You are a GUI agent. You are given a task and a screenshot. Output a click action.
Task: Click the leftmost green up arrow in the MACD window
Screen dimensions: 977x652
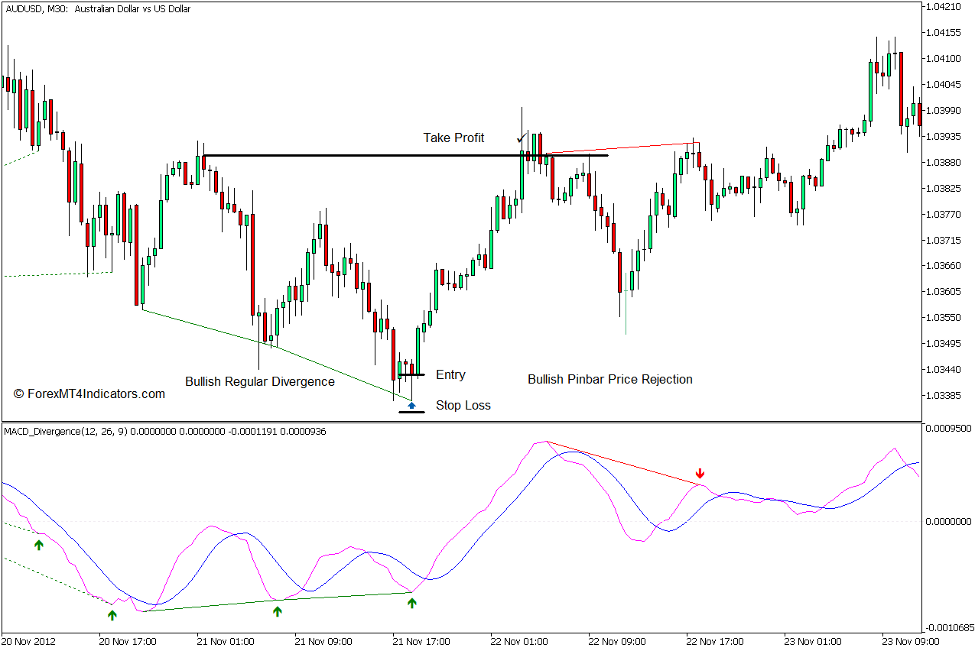tap(38, 547)
